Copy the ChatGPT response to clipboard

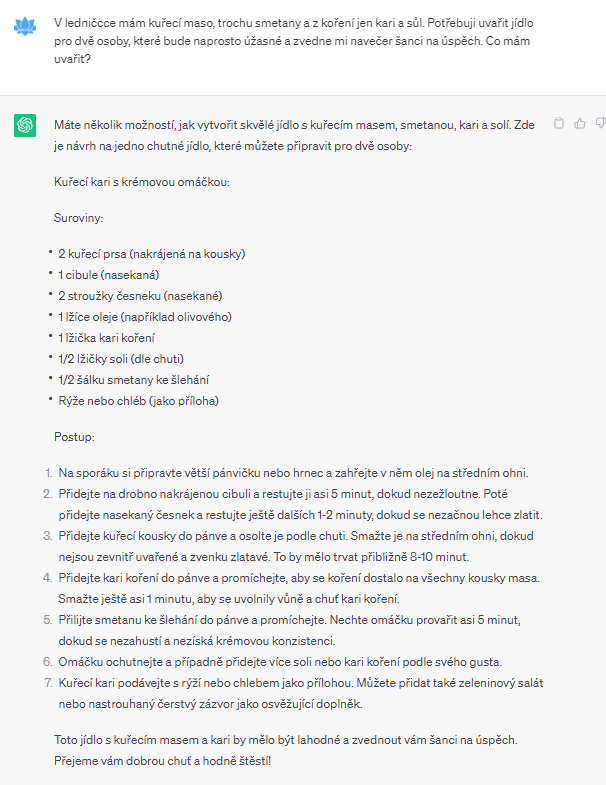559,123
